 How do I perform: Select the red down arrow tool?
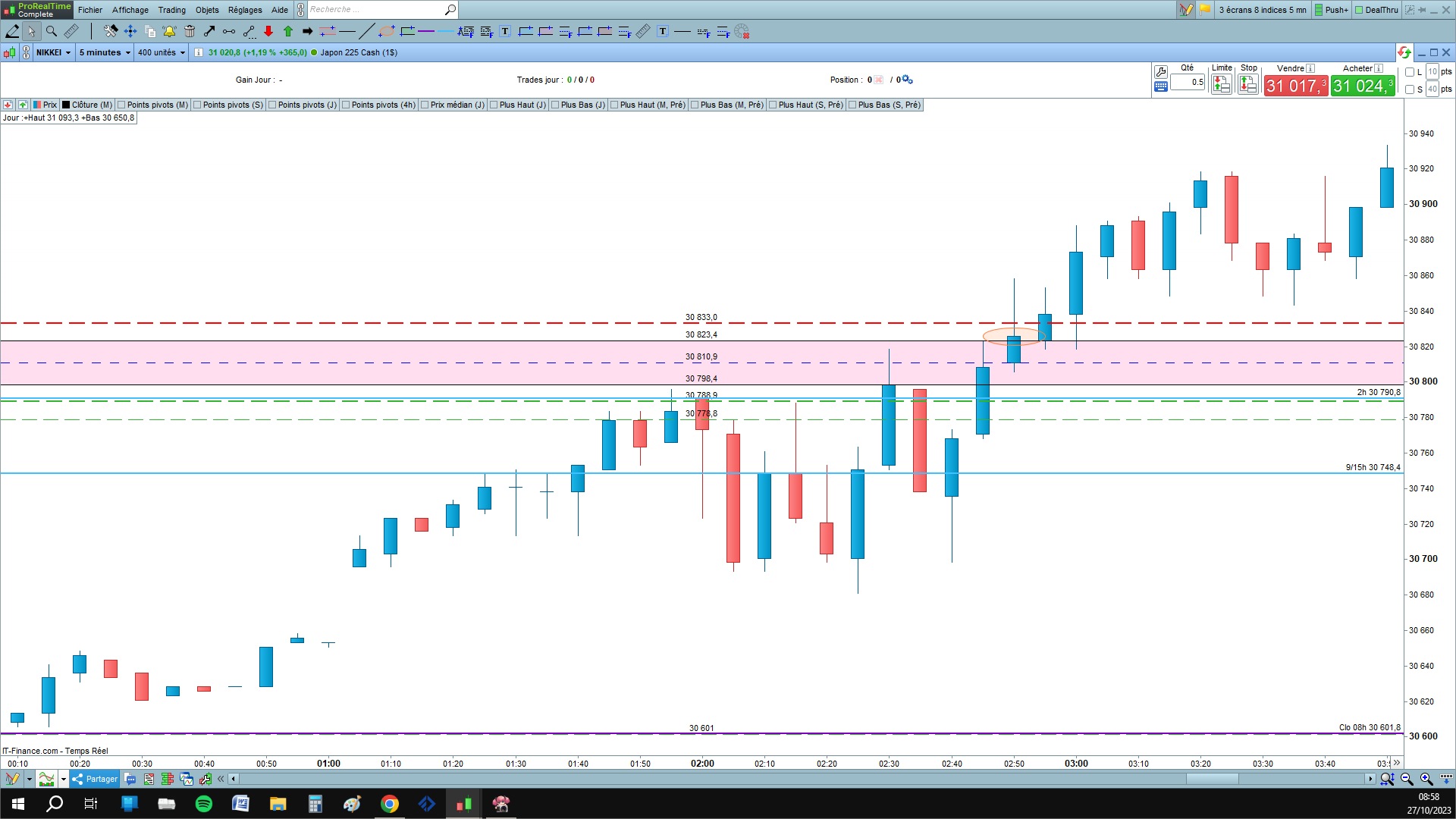click(268, 31)
